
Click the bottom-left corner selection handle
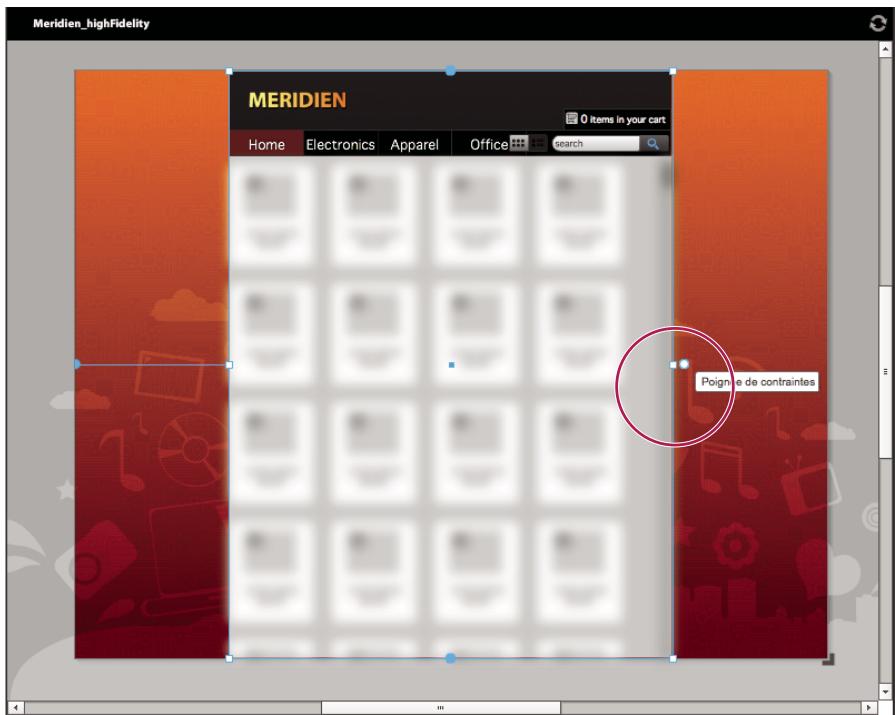[x=229, y=659]
